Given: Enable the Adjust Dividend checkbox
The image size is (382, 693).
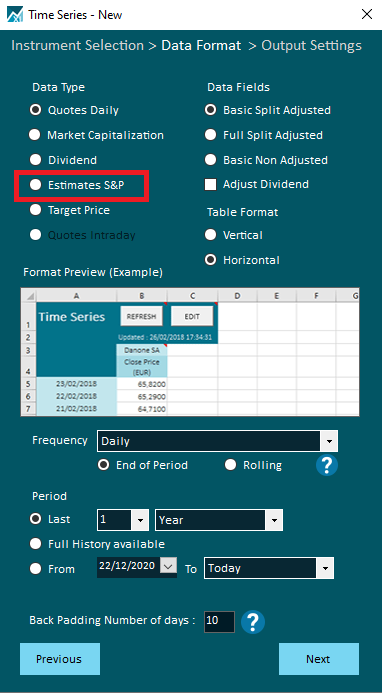Looking at the screenshot, I should coord(210,185).
